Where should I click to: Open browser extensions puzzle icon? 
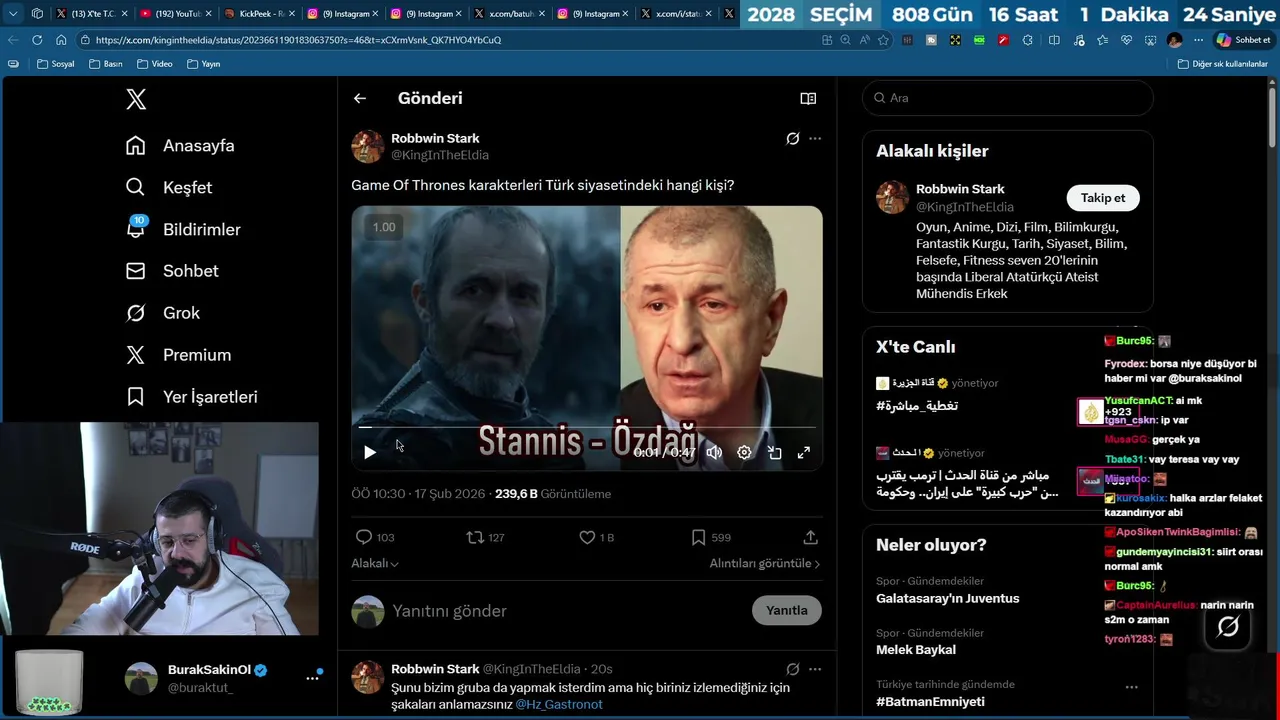1027,40
